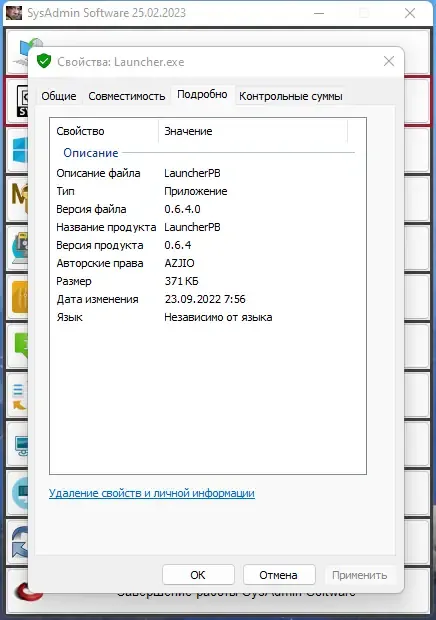This screenshot has height=620, width=436.
Task: Select the Приложение value
Action: click(x=196, y=191)
